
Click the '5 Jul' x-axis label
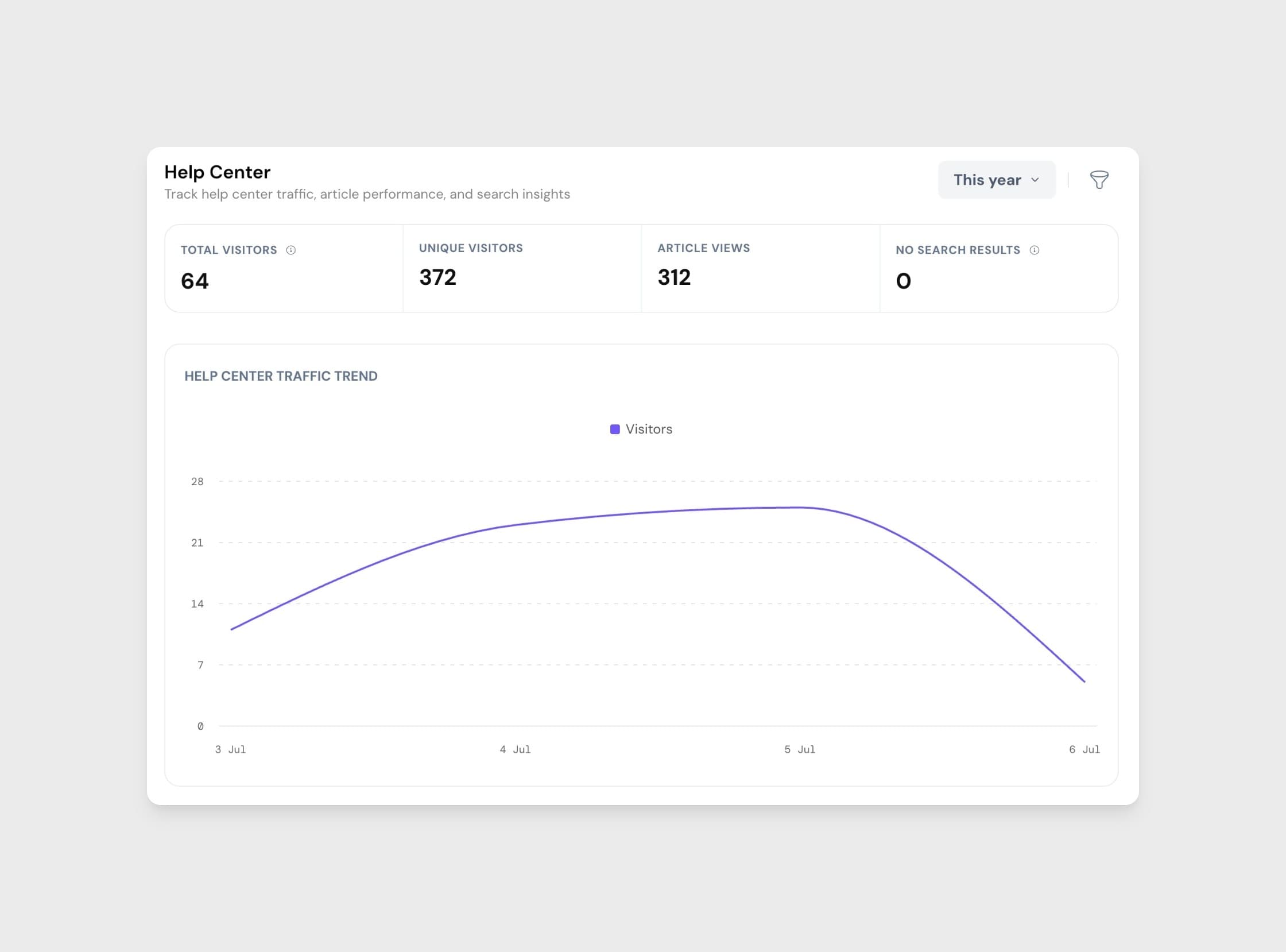(x=800, y=750)
